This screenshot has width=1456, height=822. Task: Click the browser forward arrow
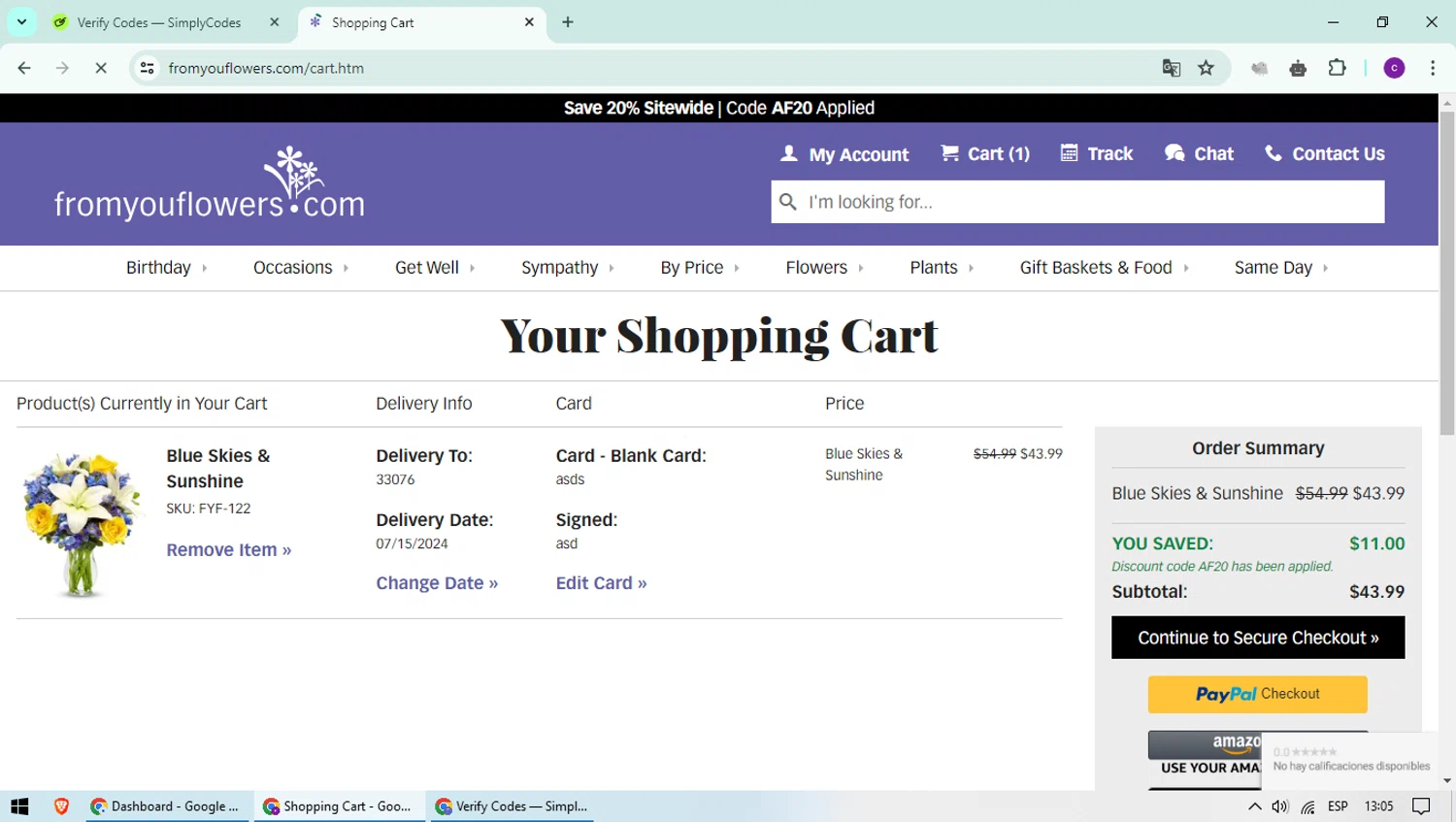62,68
